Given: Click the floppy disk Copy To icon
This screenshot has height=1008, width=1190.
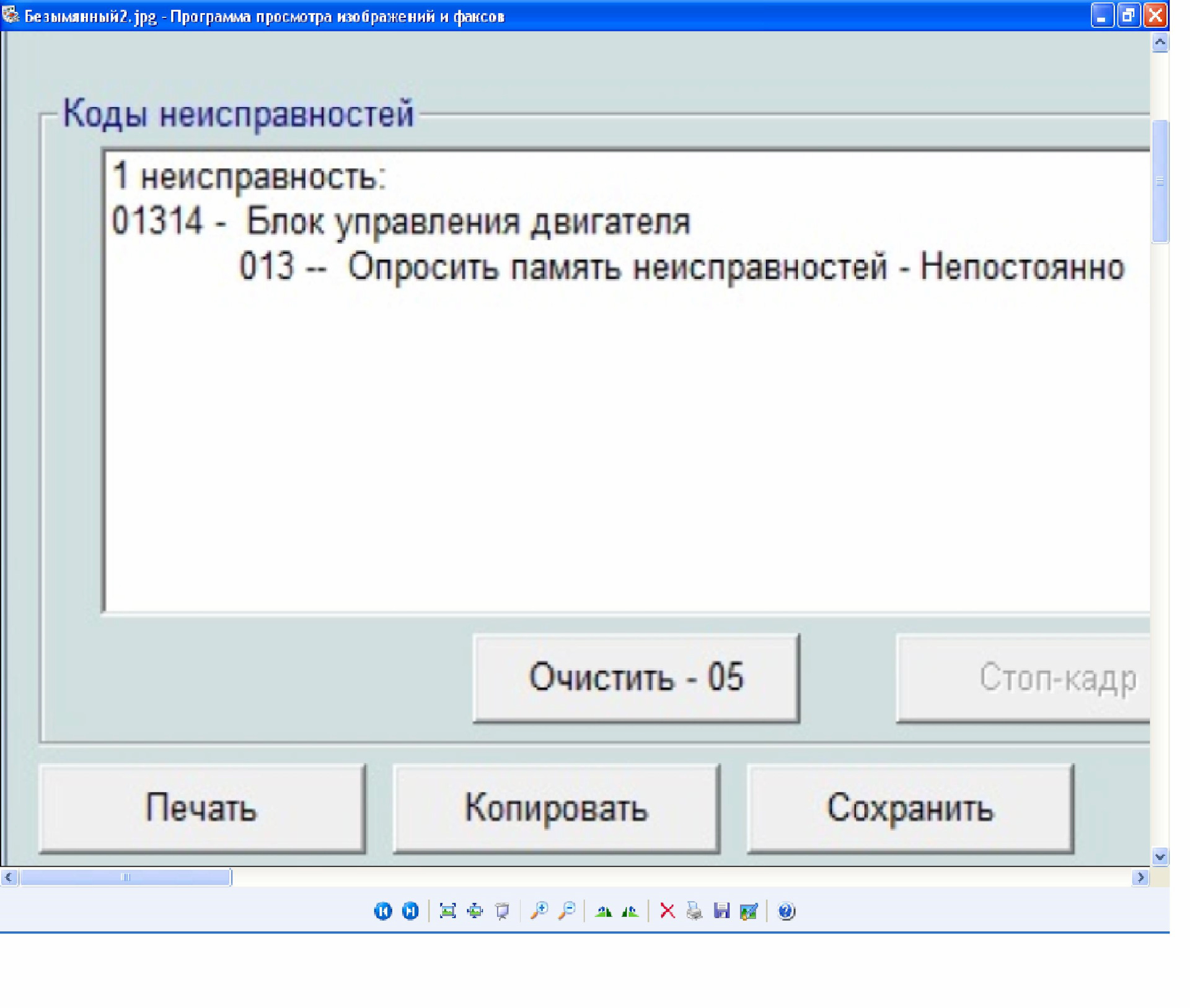Looking at the screenshot, I should click(x=721, y=911).
